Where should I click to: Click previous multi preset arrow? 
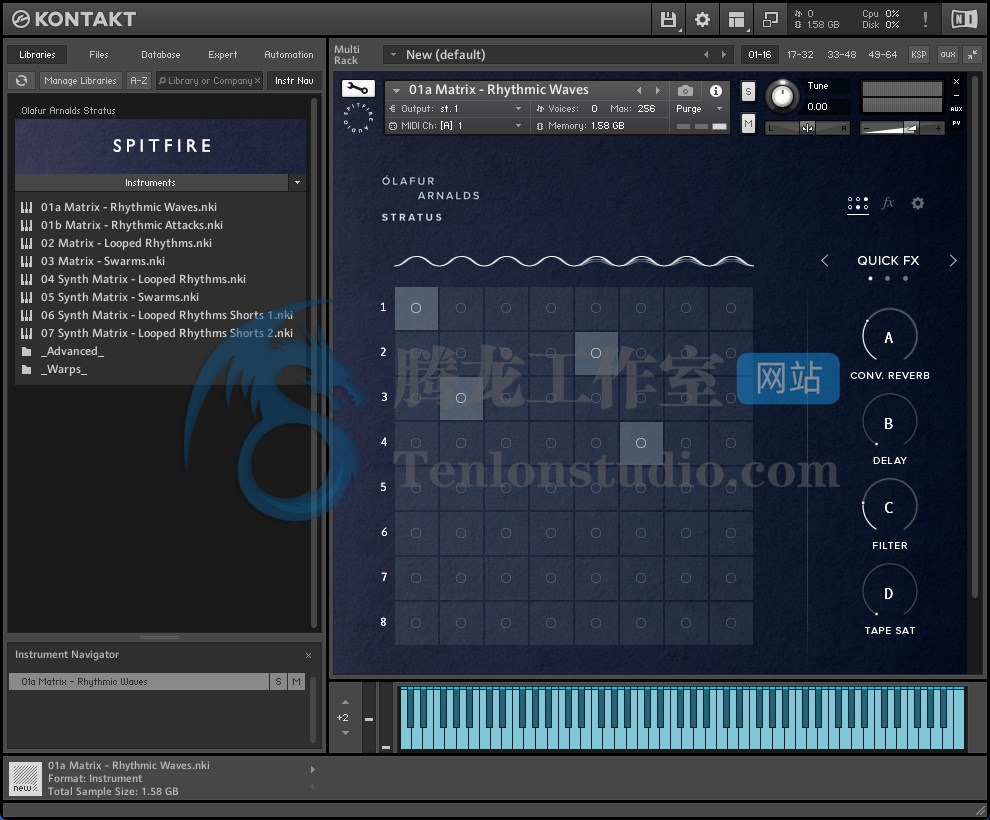pyautogui.click(x=706, y=55)
